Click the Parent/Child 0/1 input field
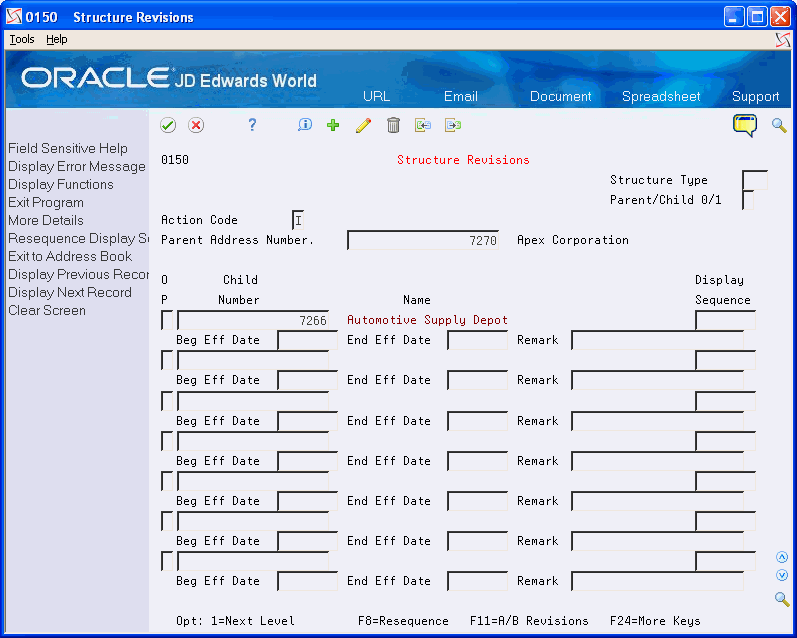This screenshot has height=638, width=797. [748, 200]
